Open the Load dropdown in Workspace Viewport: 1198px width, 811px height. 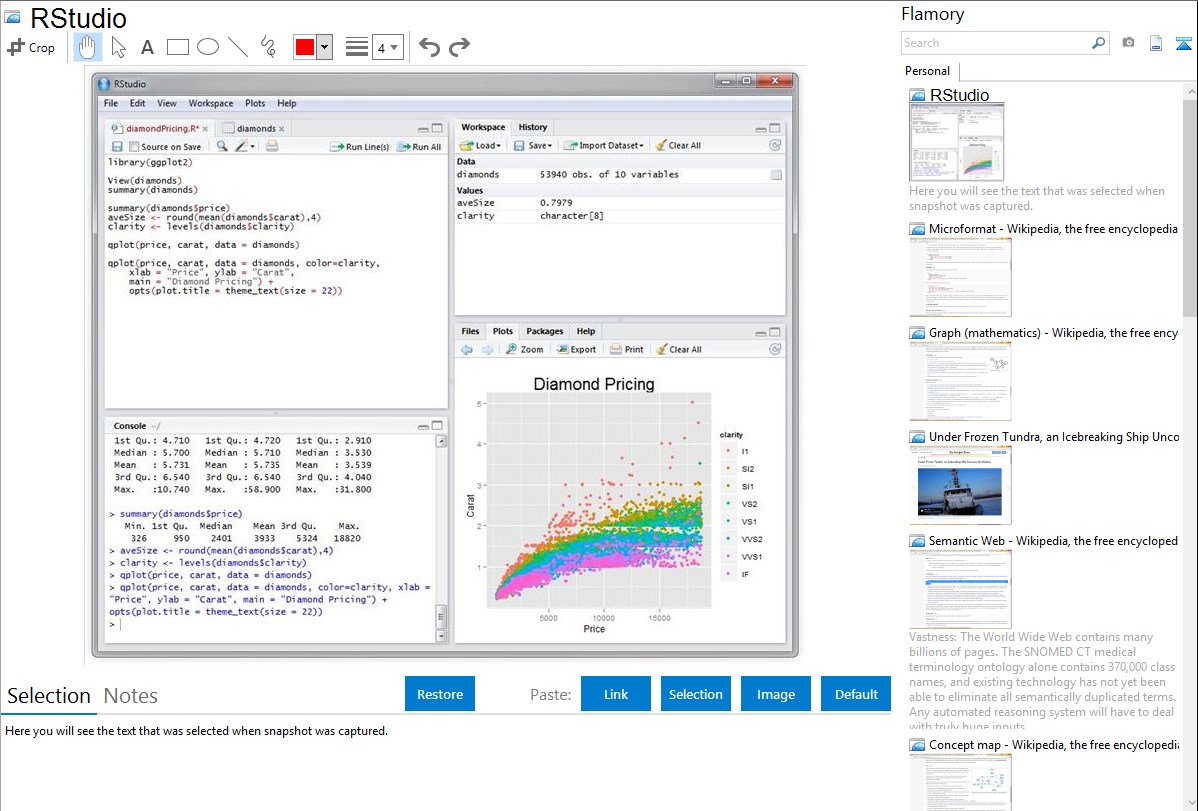coord(480,145)
